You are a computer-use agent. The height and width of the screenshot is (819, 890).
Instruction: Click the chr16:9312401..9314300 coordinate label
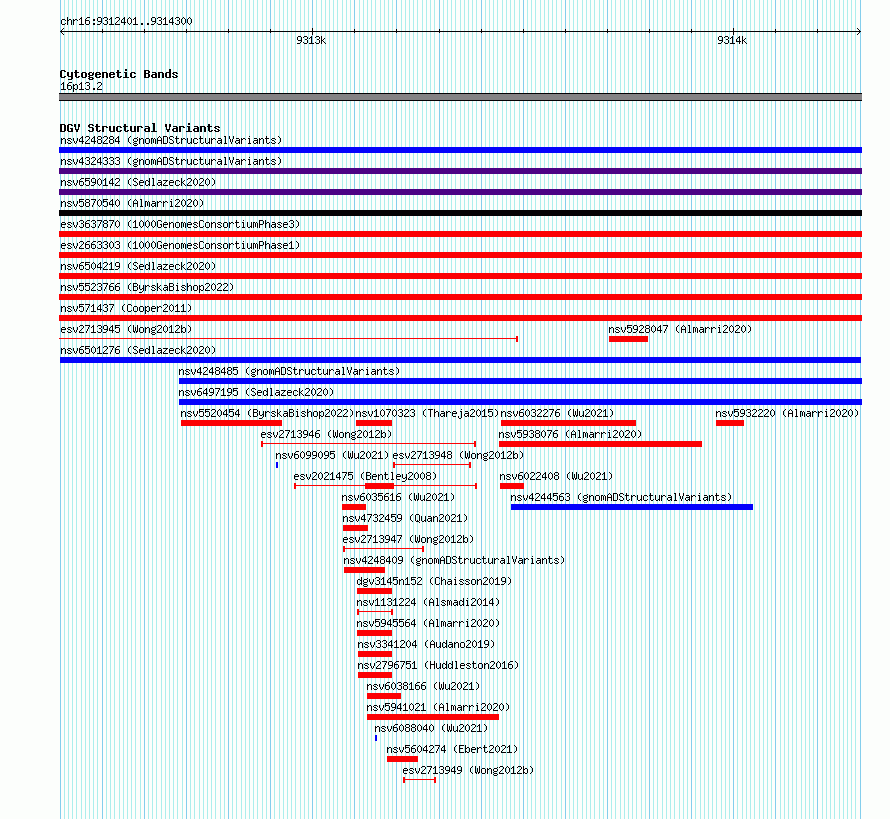tap(126, 21)
